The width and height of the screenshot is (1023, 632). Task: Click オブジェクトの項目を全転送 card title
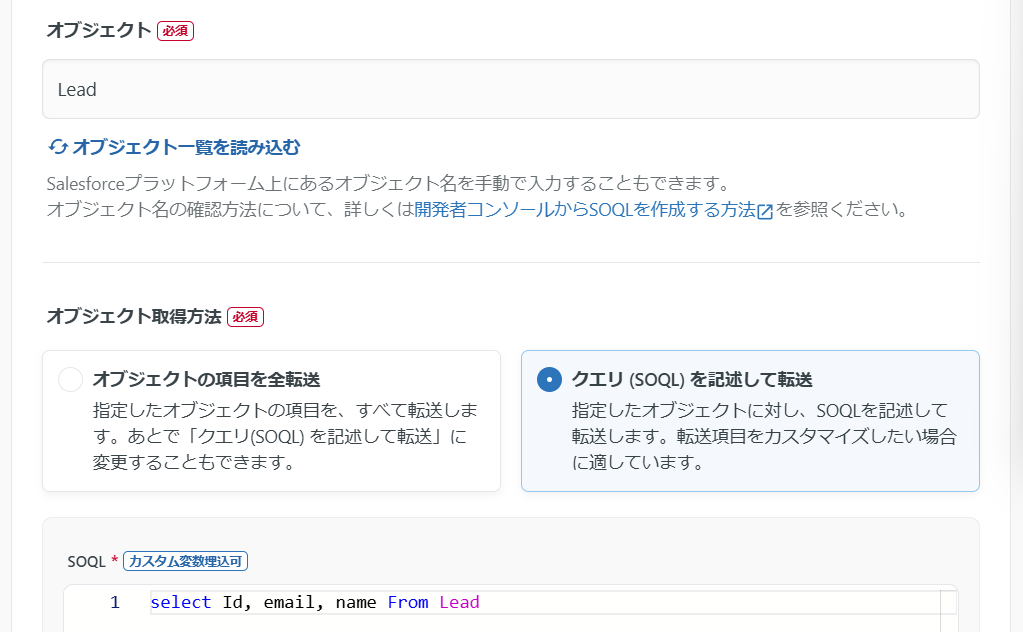tap(206, 380)
